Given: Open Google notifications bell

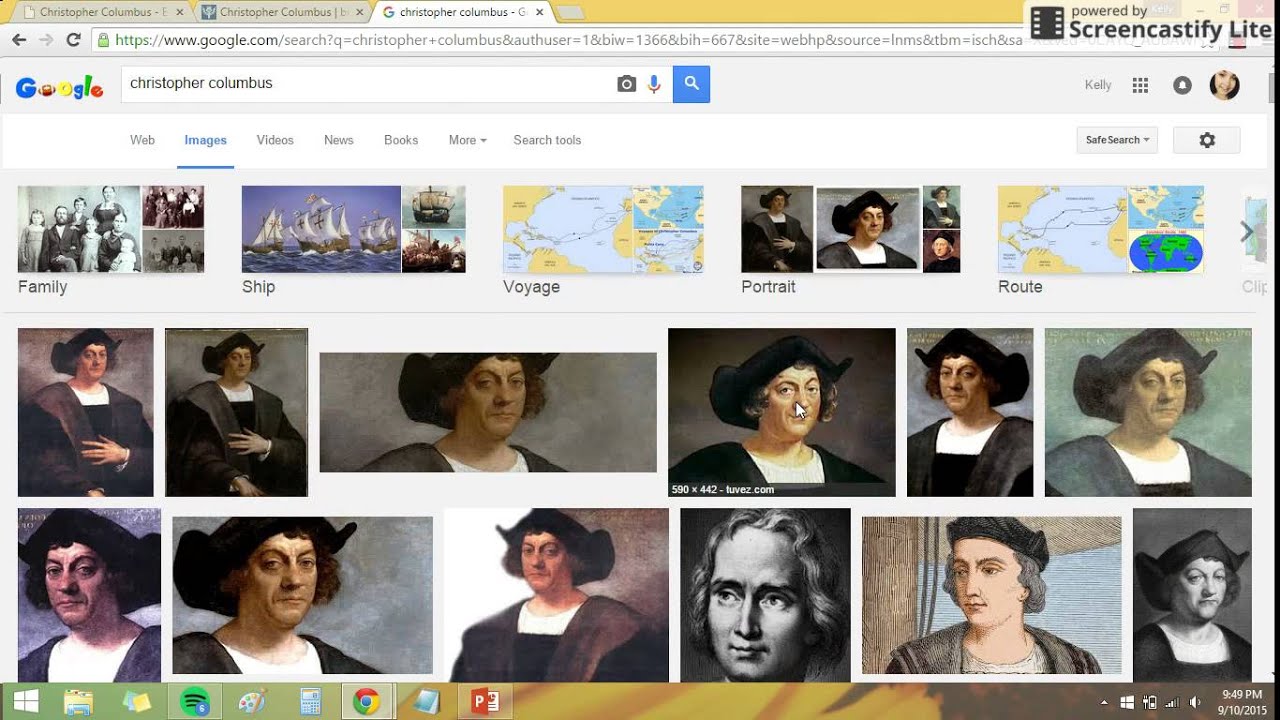Looking at the screenshot, I should point(1182,85).
